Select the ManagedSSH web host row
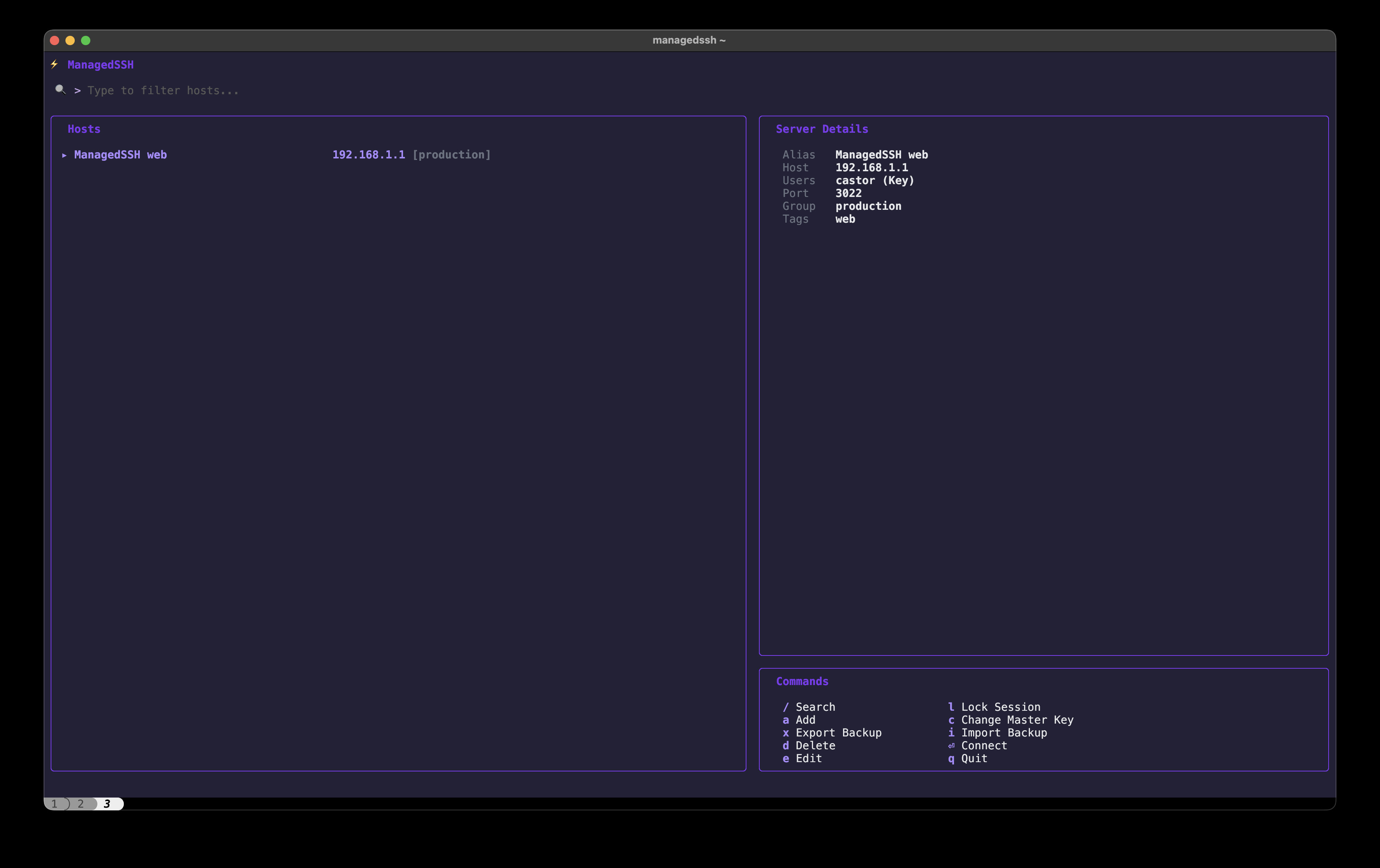The image size is (1380, 868). (x=120, y=155)
